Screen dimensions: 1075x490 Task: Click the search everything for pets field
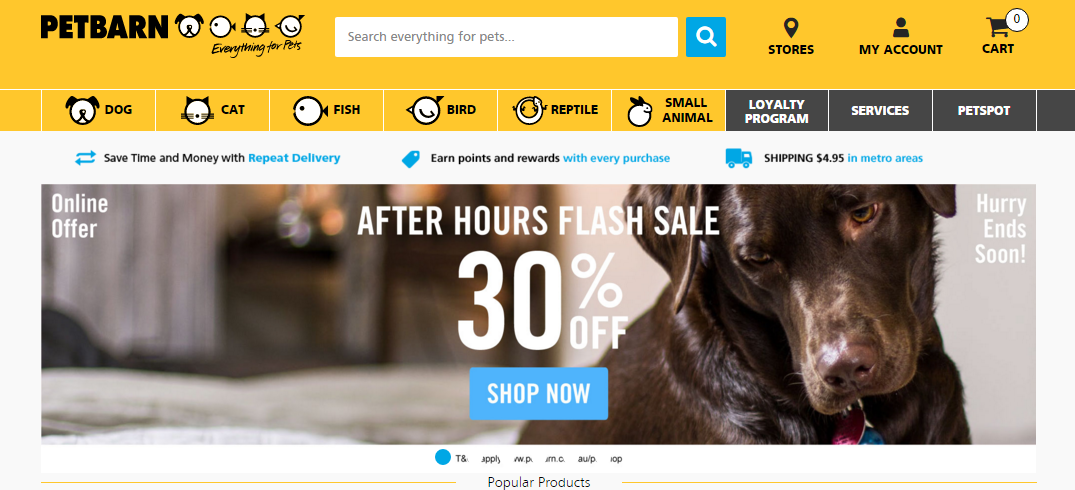(x=506, y=37)
